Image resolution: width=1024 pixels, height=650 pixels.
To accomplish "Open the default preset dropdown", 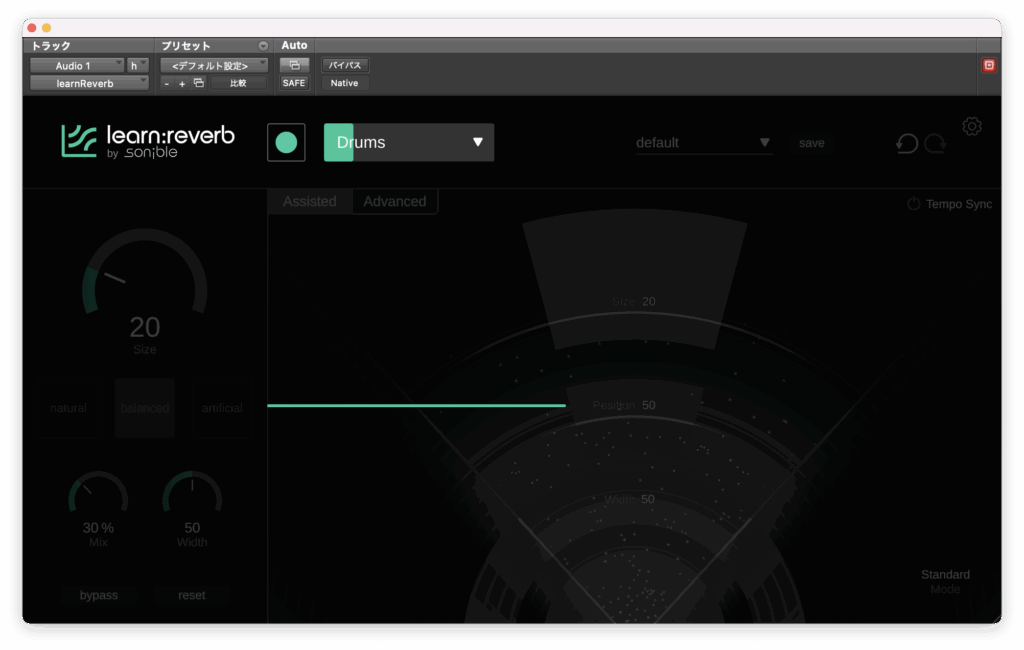I will pos(704,142).
